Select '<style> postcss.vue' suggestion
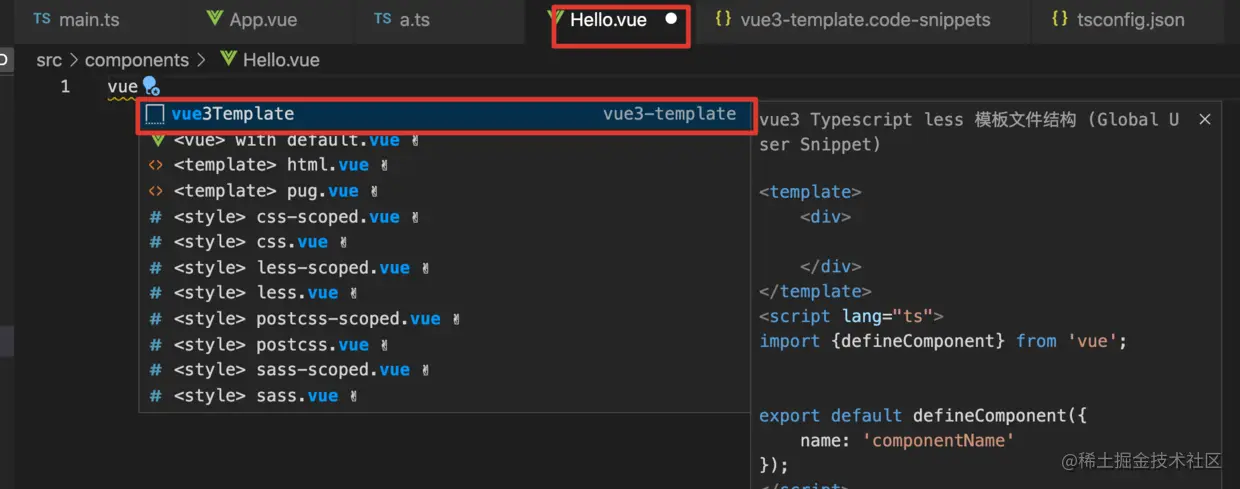The width and height of the screenshot is (1240, 489). click(x=444, y=345)
